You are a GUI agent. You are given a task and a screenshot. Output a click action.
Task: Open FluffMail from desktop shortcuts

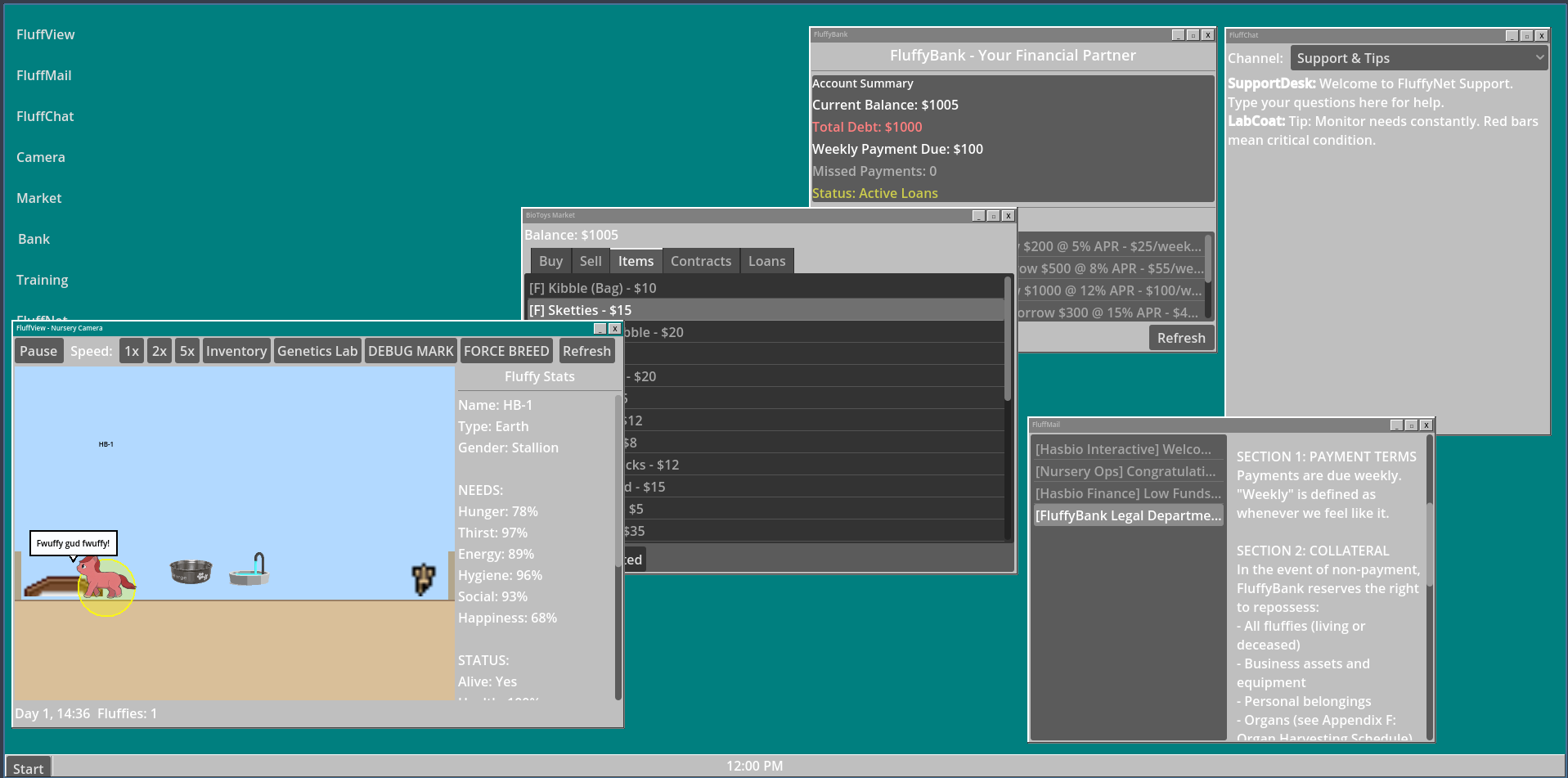(x=44, y=75)
